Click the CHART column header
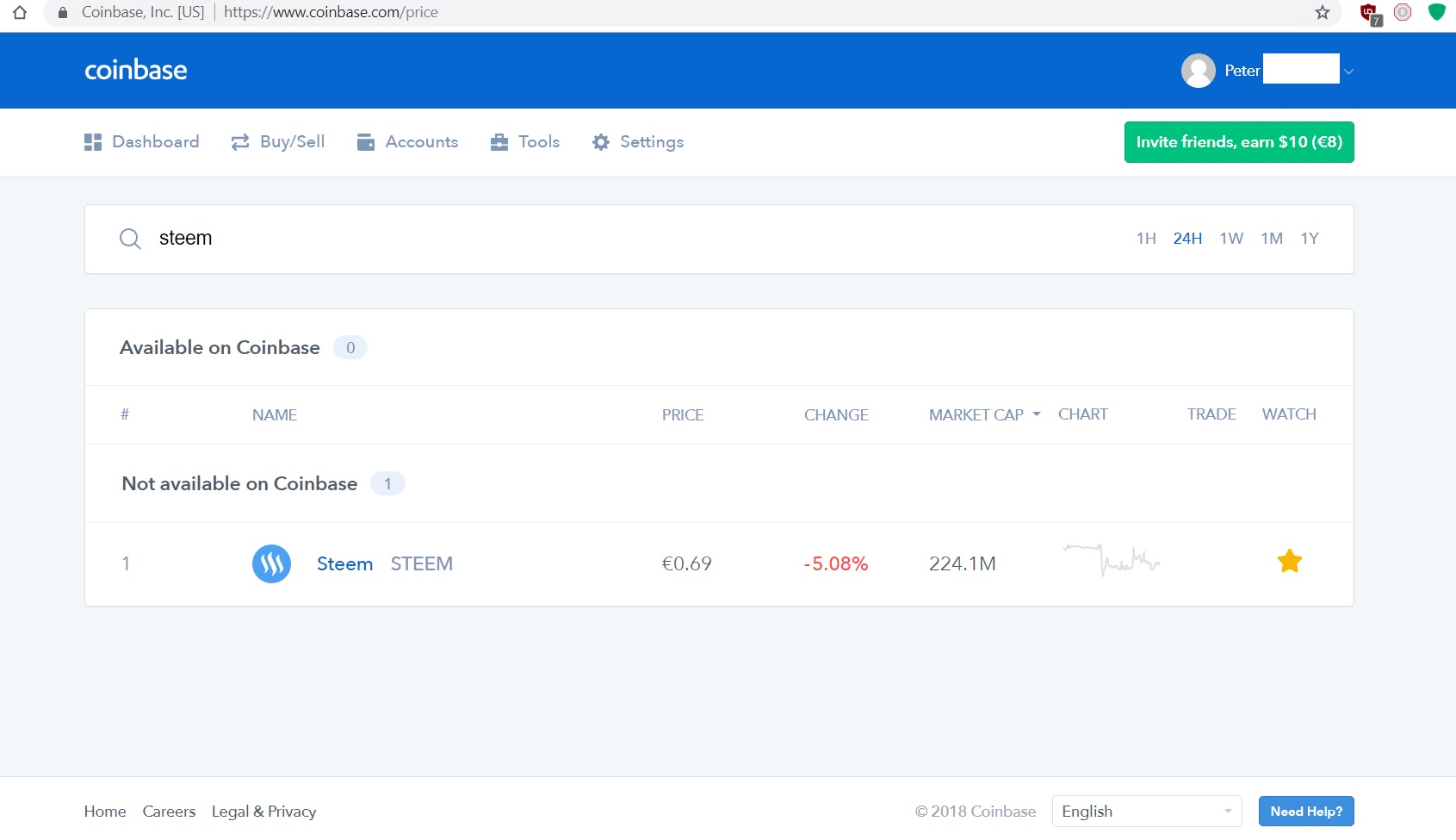Viewport: 1456px width, 840px height. pos(1083,414)
